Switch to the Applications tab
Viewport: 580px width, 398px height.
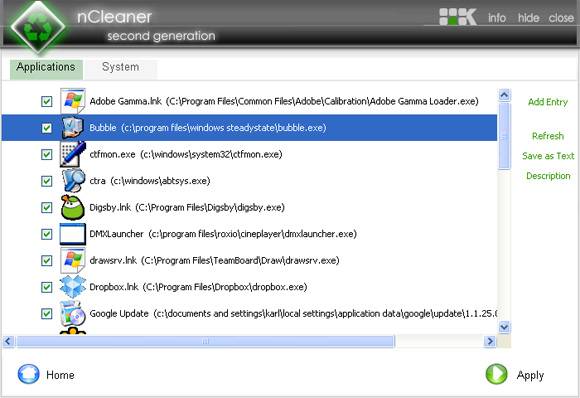[x=46, y=69]
